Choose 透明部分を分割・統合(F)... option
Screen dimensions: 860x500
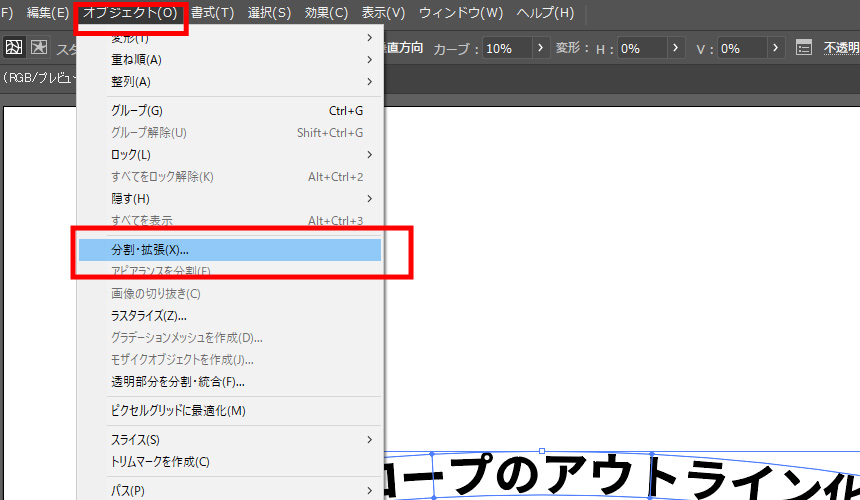coord(178,381)
